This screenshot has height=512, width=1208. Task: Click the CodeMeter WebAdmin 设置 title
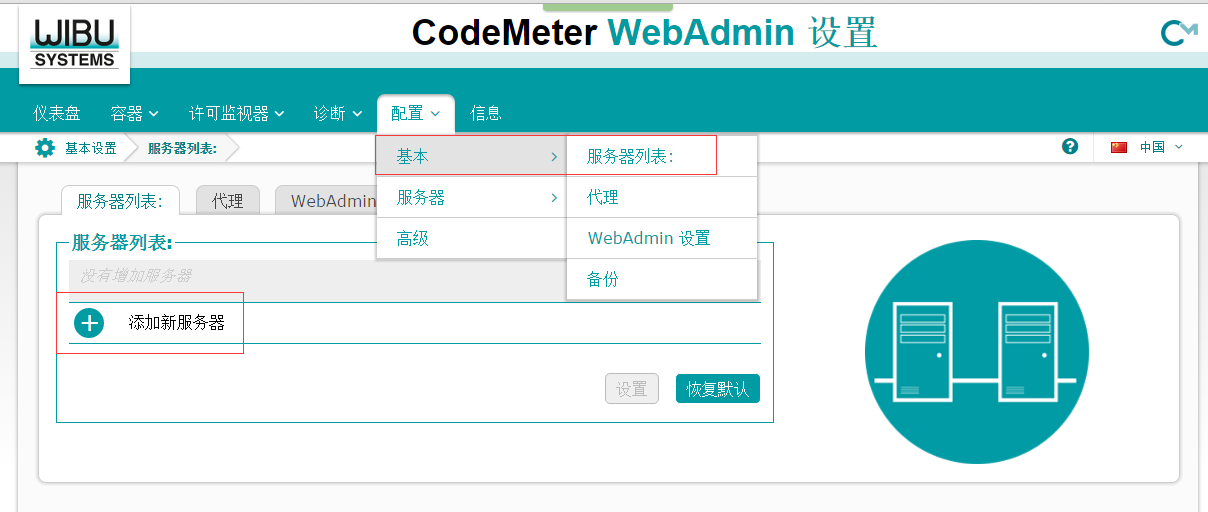click(x=644, y=33)
